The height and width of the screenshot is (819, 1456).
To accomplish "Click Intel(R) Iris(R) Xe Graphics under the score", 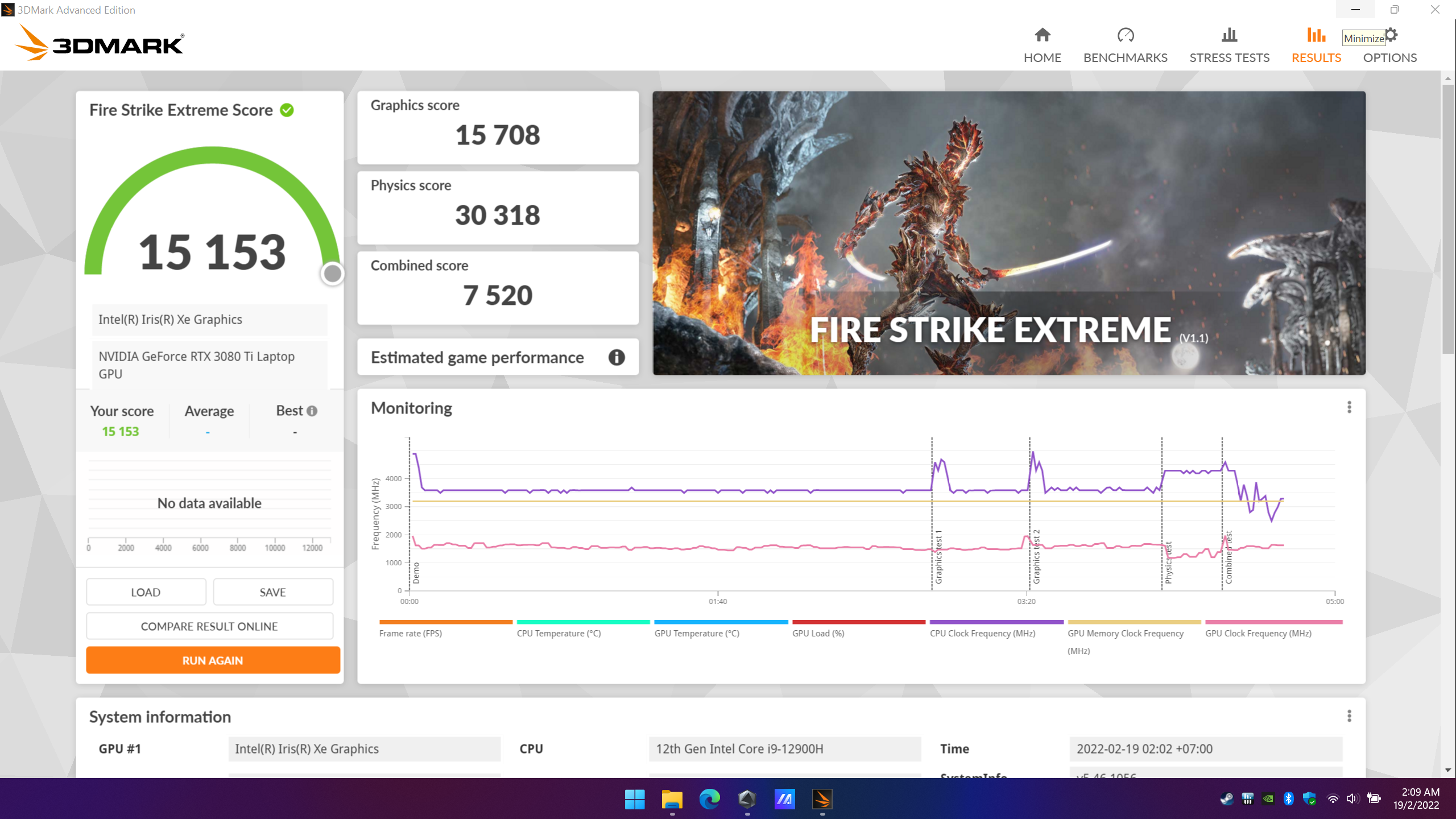I will tap(210, 320).
